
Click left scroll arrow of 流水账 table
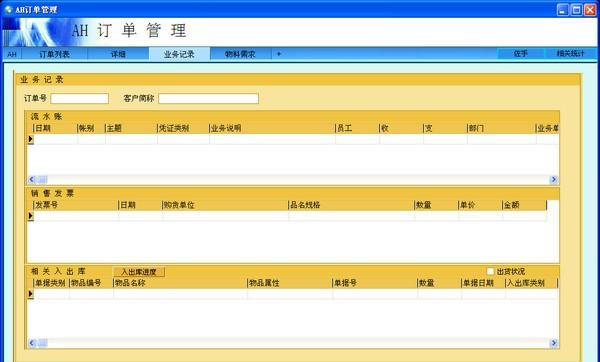tap(32, 179)
